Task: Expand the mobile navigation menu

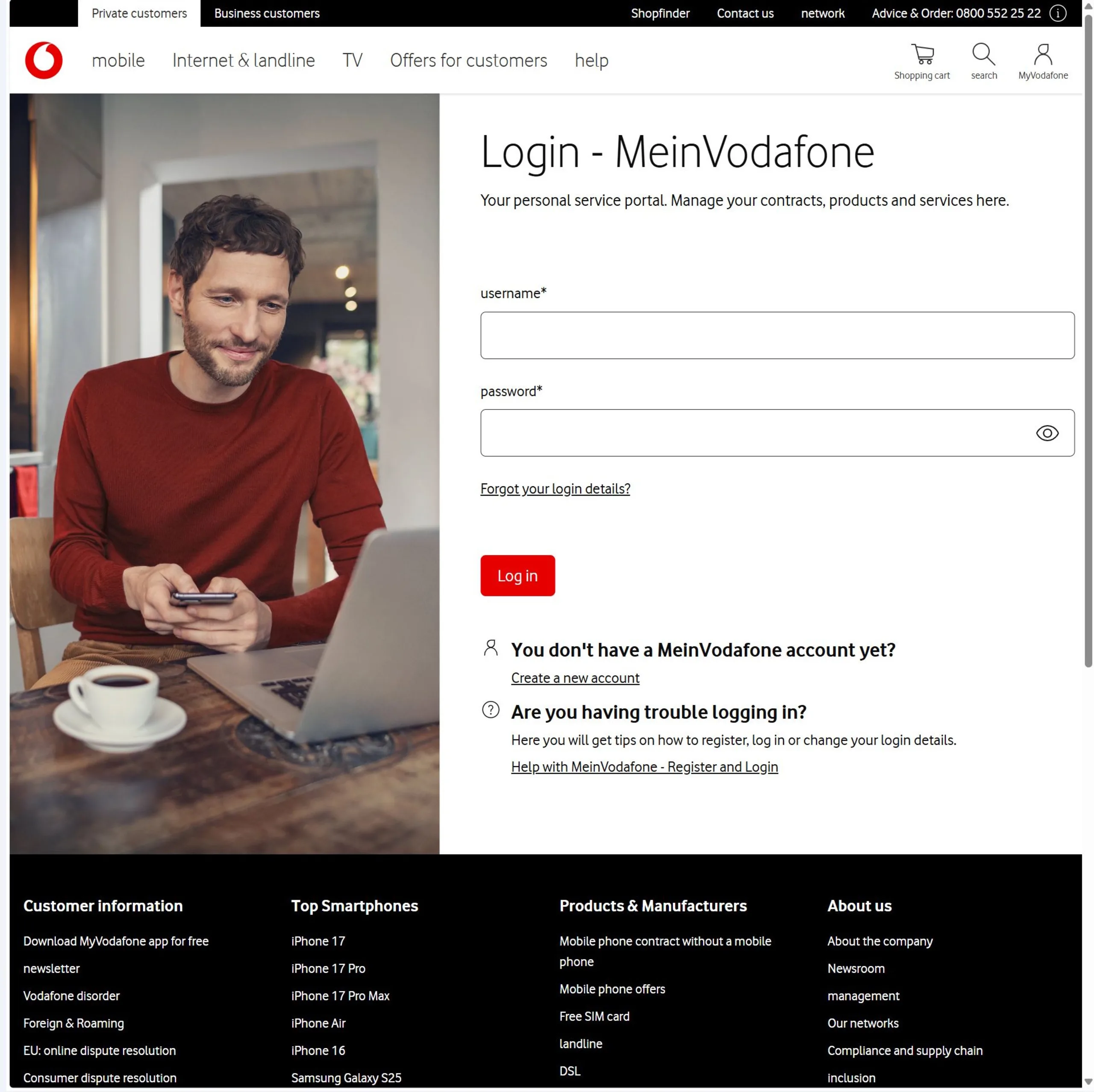Action: coord(118,60)
